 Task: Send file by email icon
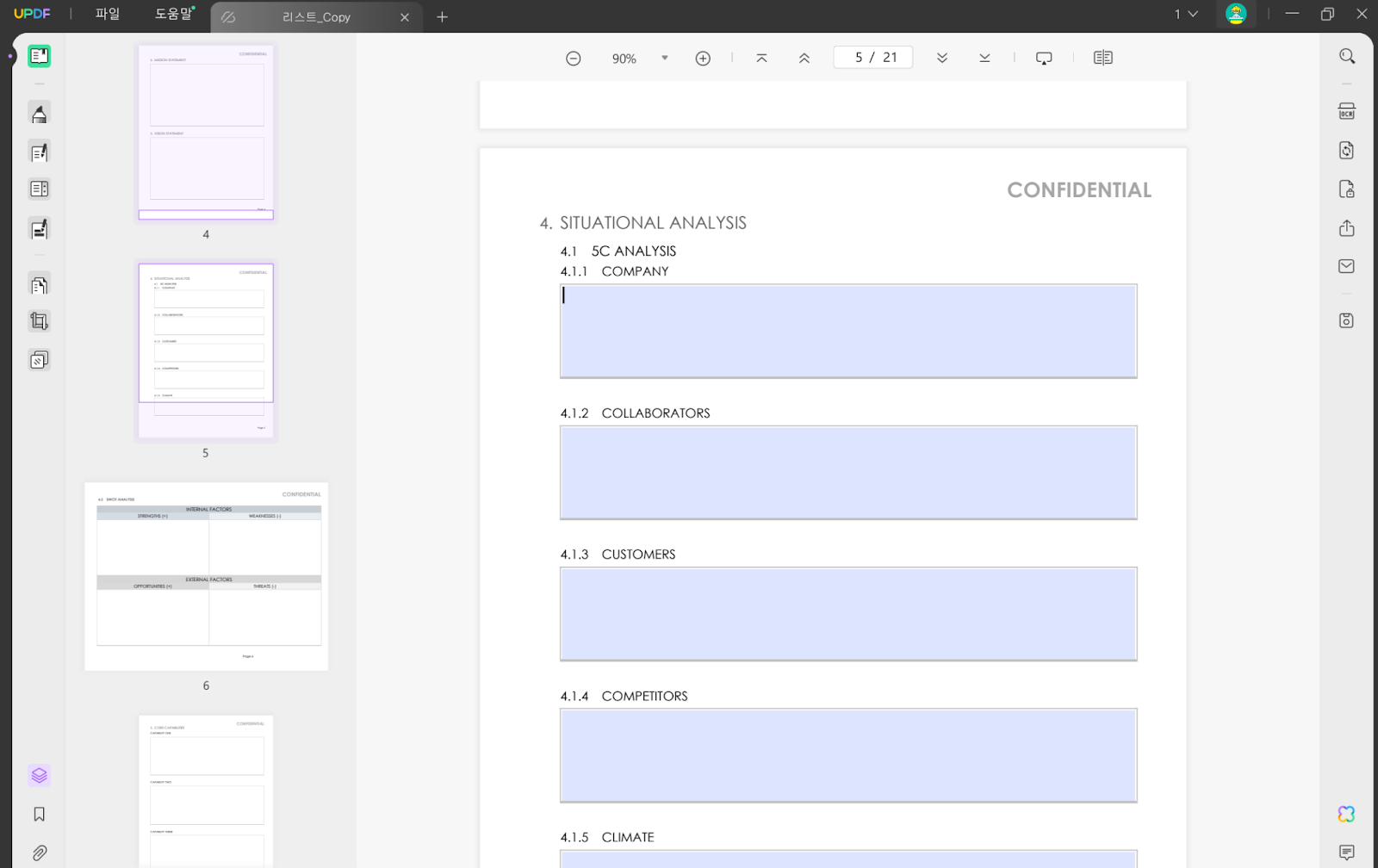tap(1347, 266)
